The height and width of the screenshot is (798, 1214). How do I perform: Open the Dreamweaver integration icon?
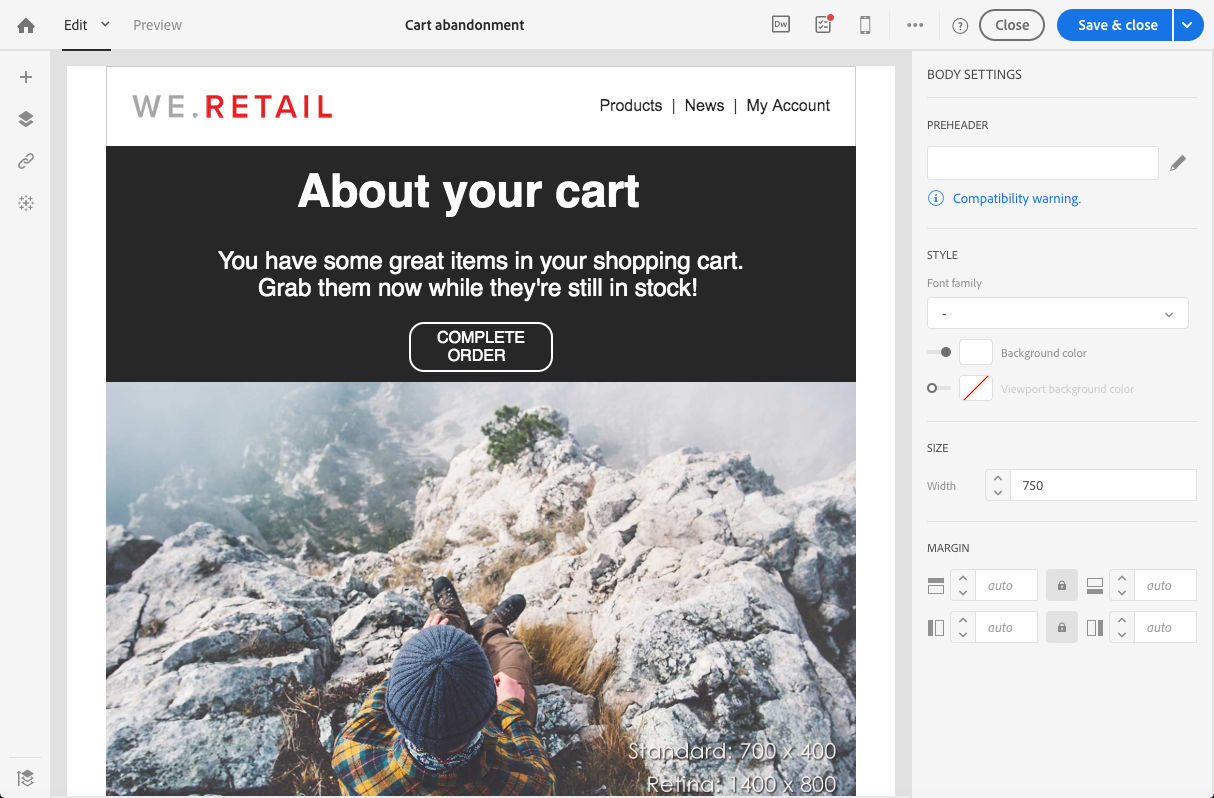click(x=780, y=25)
